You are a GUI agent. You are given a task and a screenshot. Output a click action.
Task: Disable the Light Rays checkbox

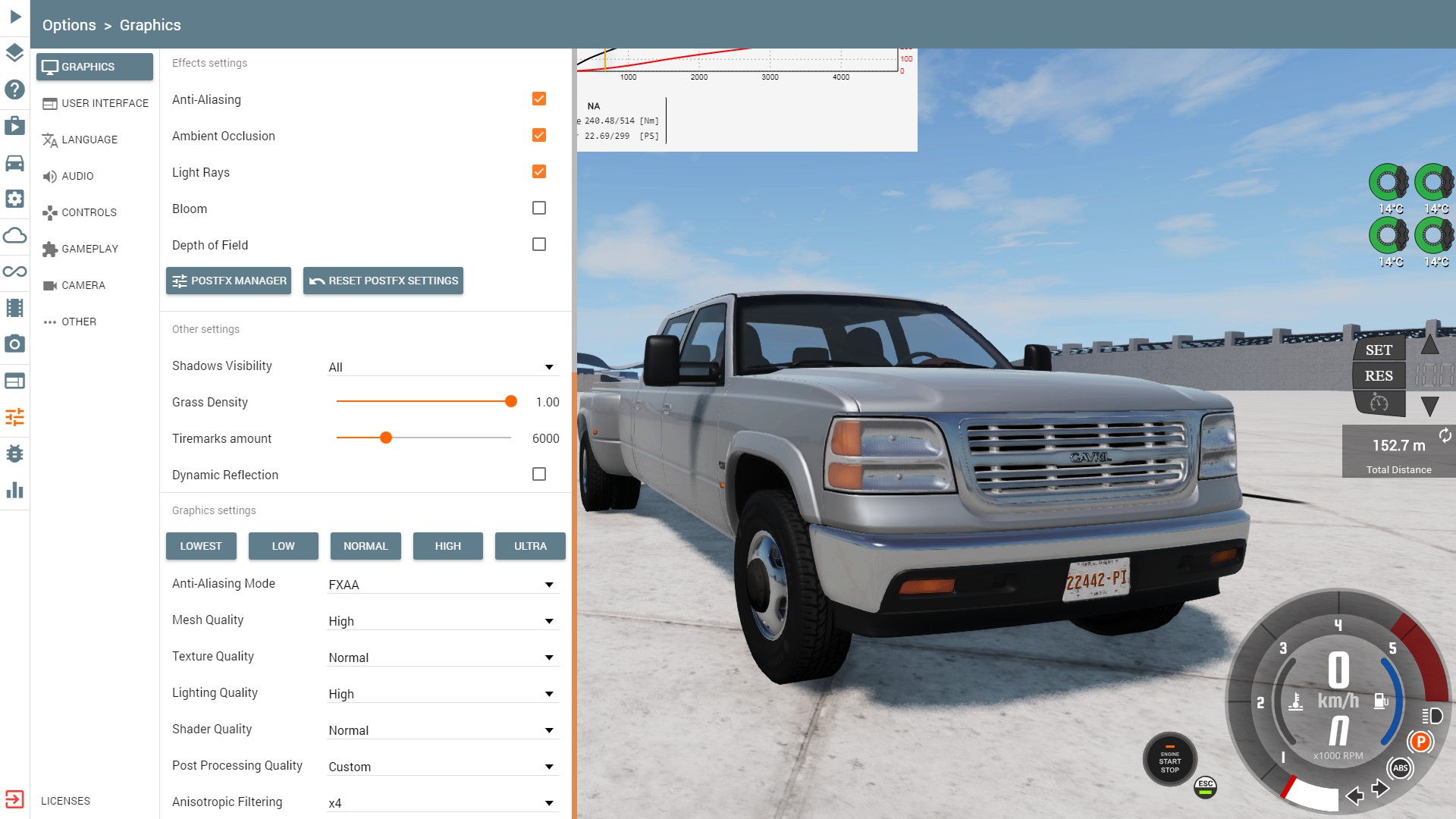tap(538, 171)
